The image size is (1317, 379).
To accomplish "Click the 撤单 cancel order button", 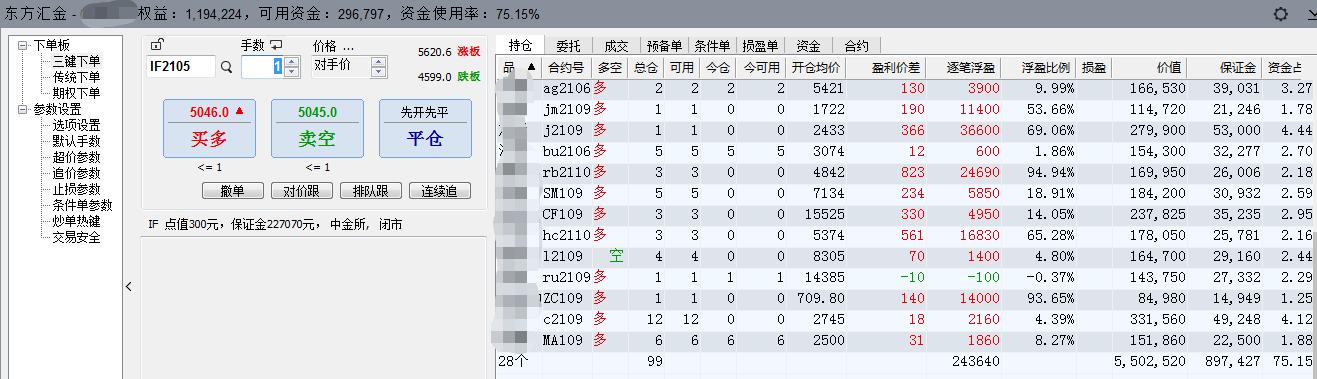I will 232,191.
